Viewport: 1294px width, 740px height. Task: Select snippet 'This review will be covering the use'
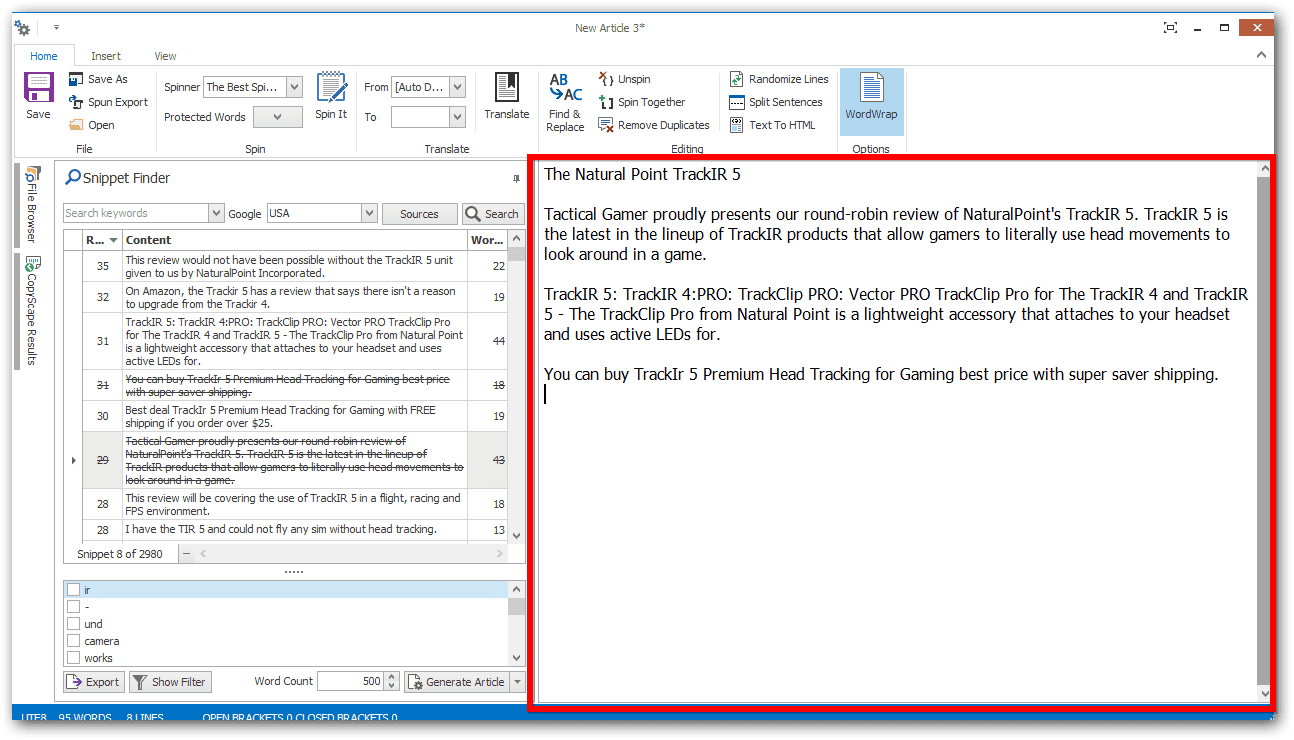coord(295,504)
